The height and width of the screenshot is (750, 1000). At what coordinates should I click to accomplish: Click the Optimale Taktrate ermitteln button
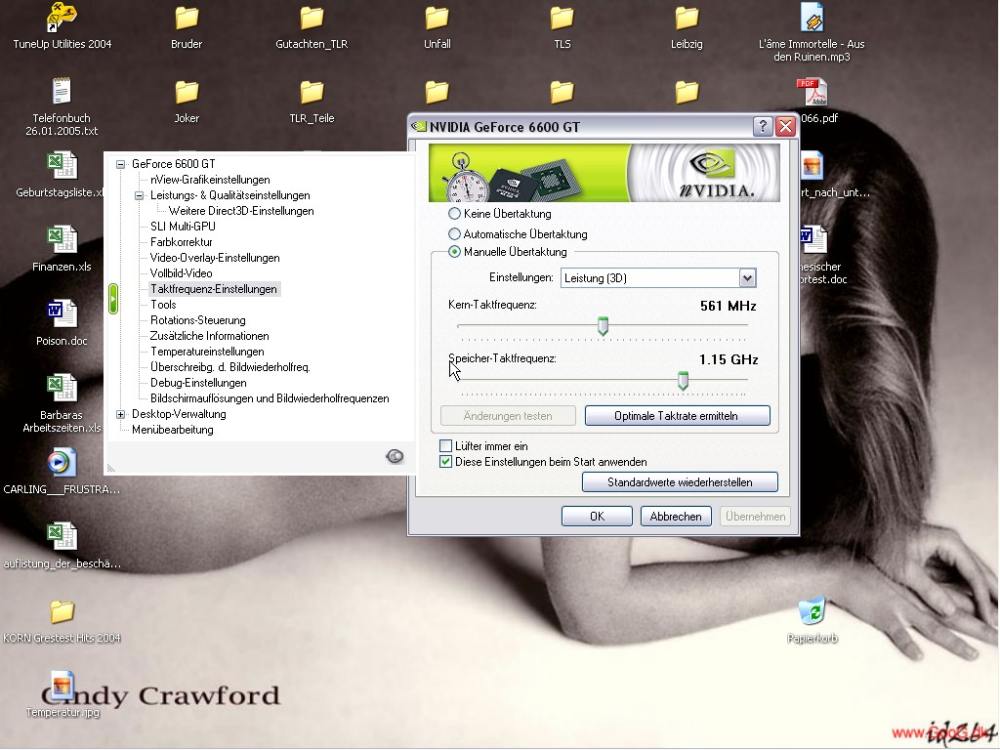[x=677, y=416]
